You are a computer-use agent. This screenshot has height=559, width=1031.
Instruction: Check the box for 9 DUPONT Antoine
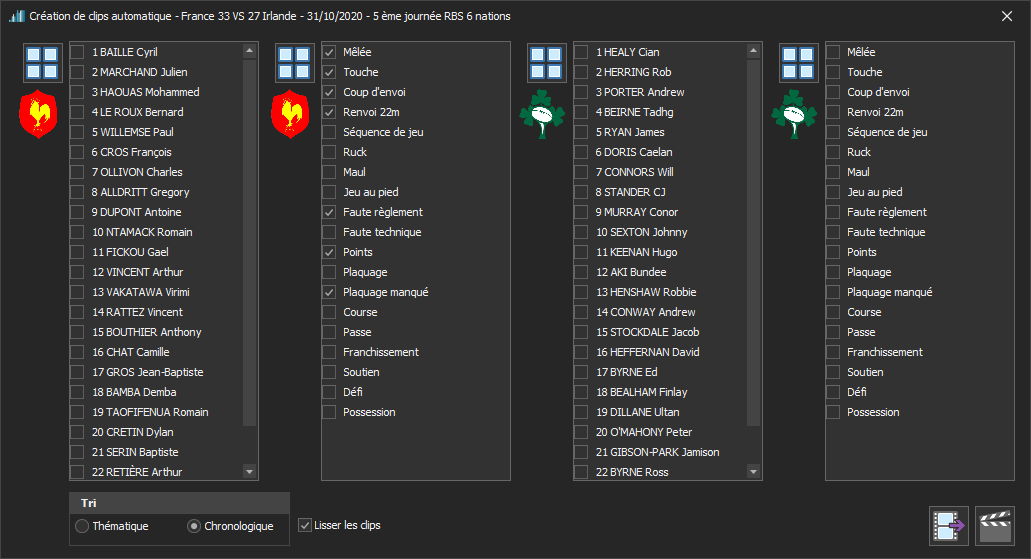(x=78, y=212)
